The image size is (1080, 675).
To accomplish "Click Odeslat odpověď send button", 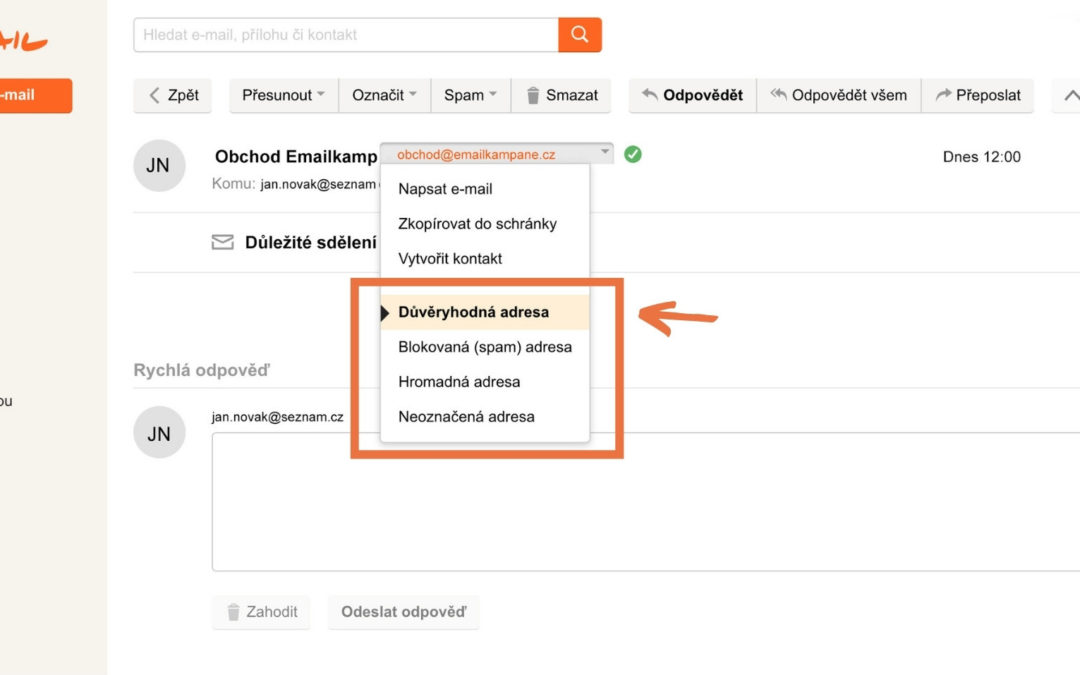I will coord(404,612).
